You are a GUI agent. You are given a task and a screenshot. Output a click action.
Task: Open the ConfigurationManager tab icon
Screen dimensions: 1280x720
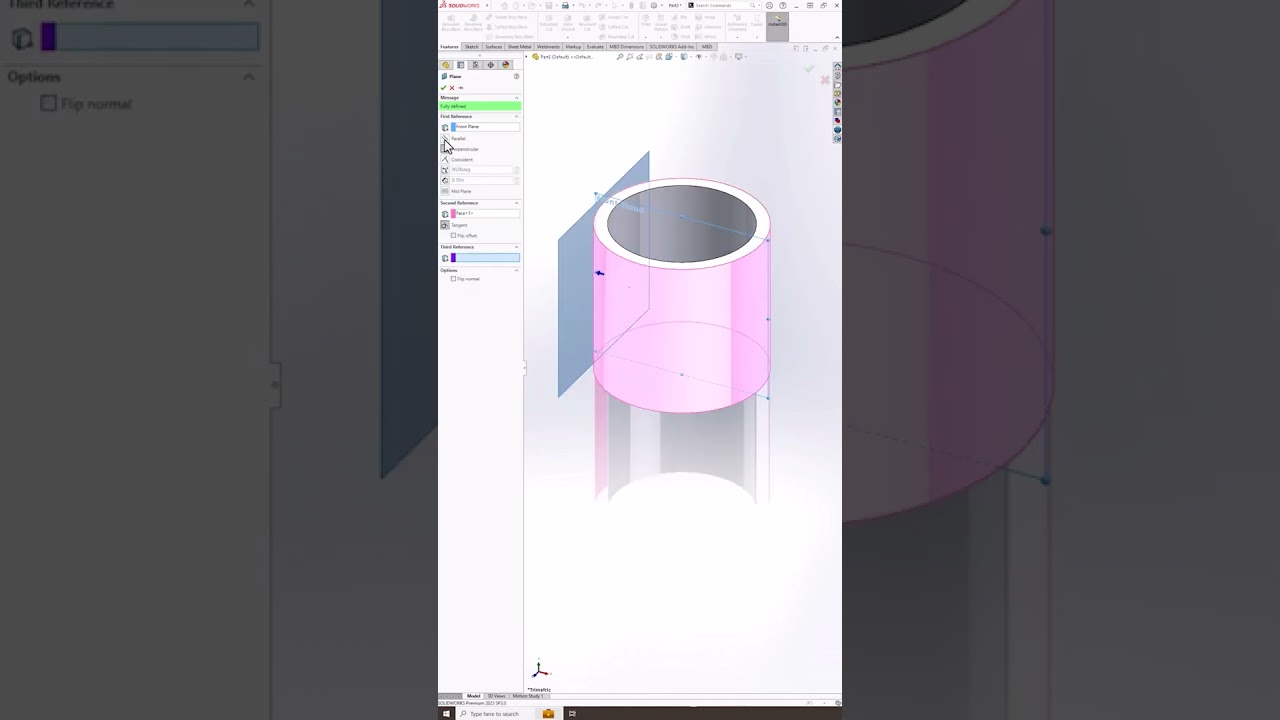475,65
